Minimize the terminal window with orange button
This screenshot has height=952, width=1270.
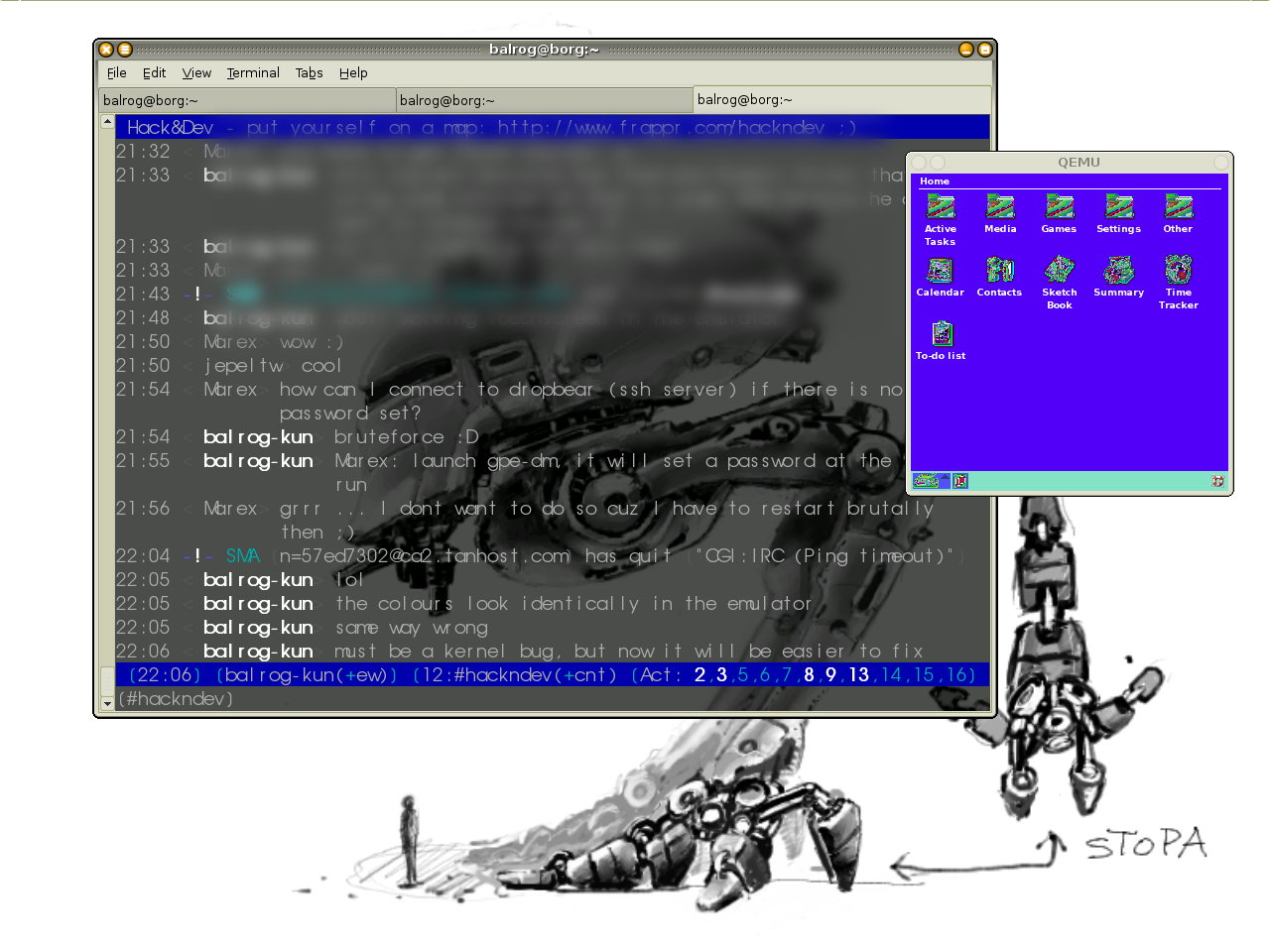[966, 50]
